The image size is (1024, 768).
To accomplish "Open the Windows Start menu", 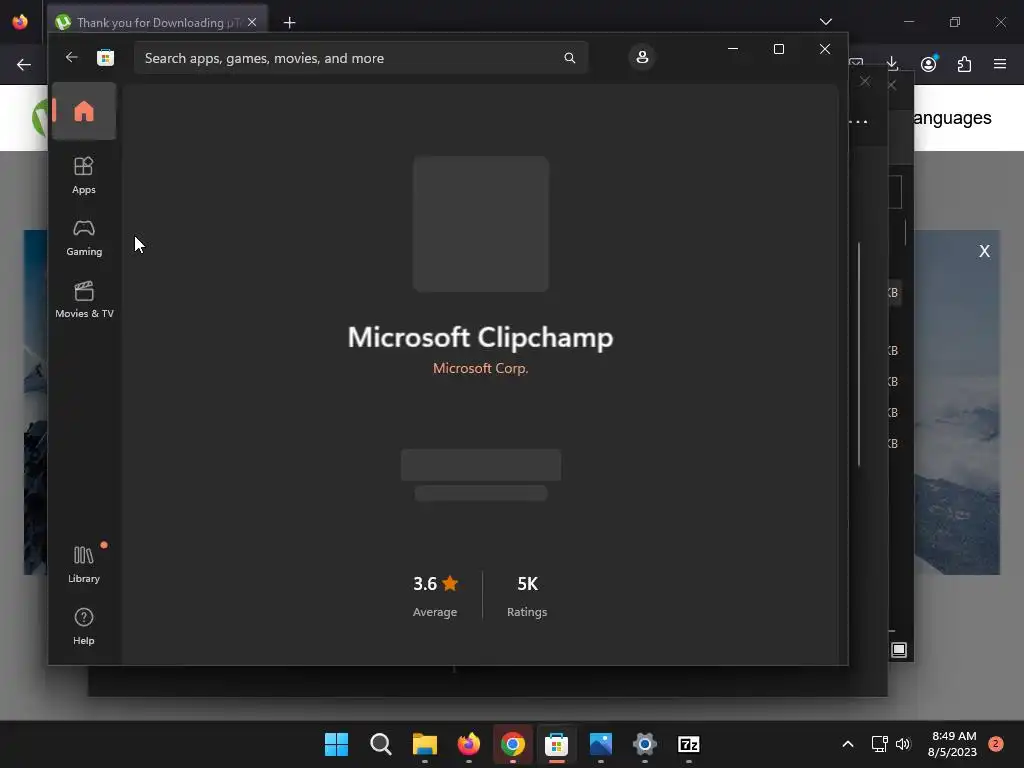I will (x=336, y=744).
